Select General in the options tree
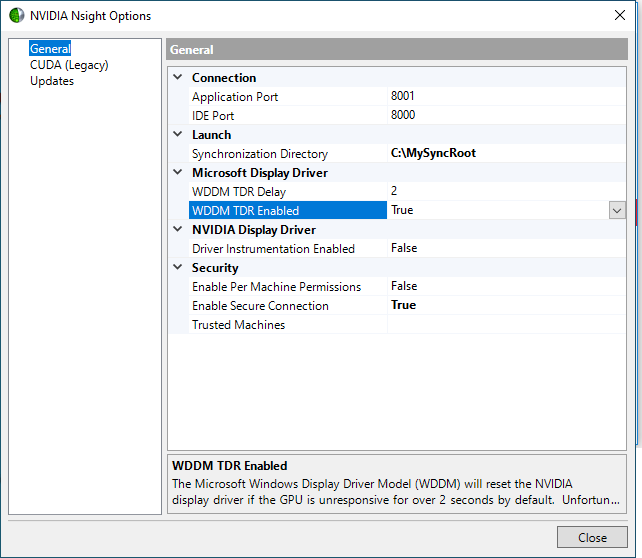642x558 pixels. (50, 49)
